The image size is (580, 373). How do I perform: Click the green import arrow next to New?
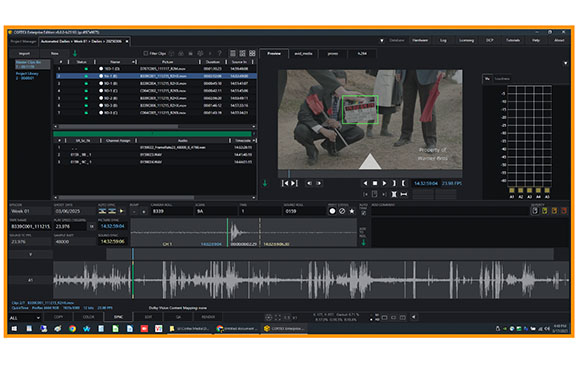tap(74, 53)
